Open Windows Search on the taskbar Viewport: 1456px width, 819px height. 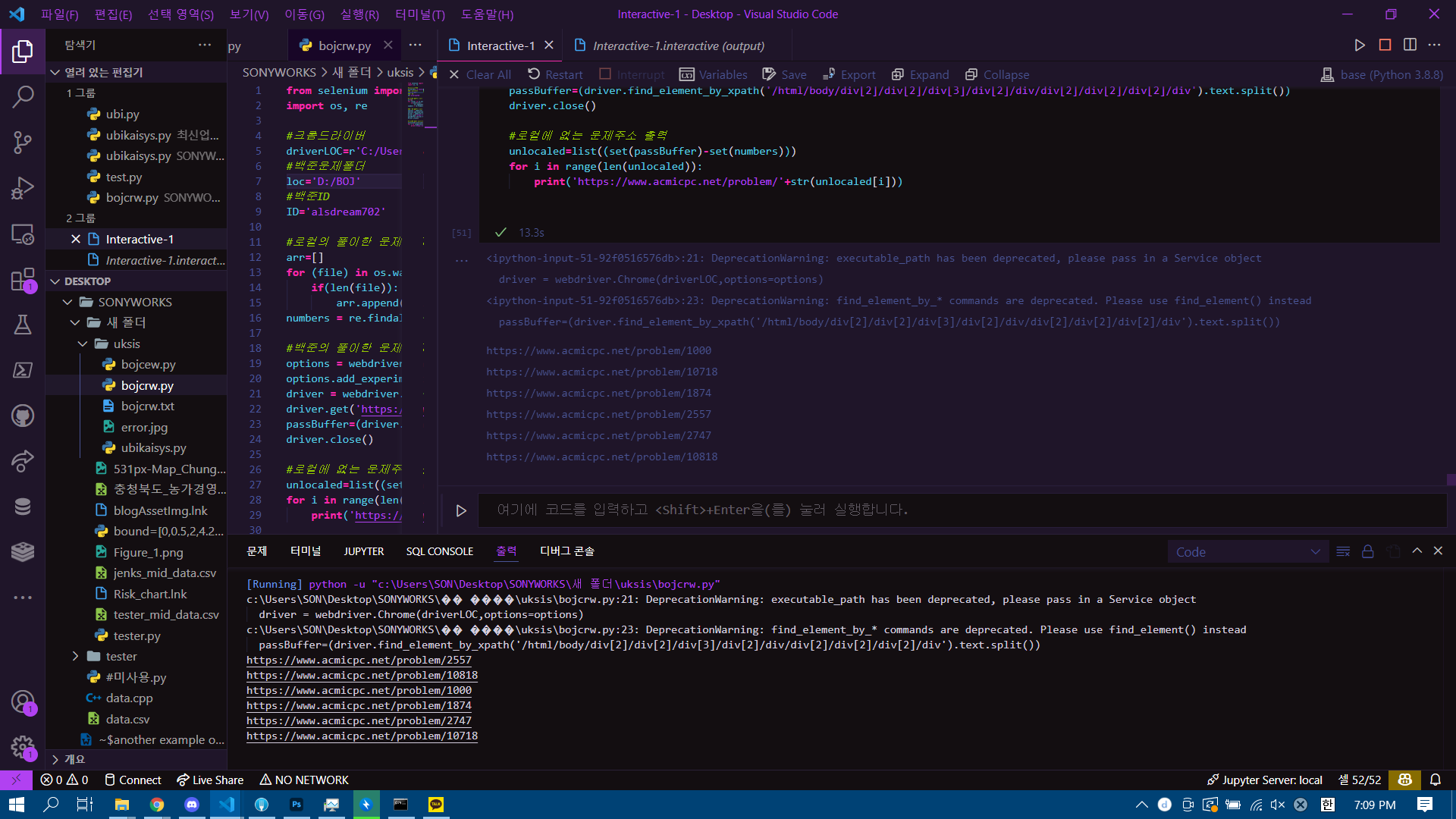(51, 805)
